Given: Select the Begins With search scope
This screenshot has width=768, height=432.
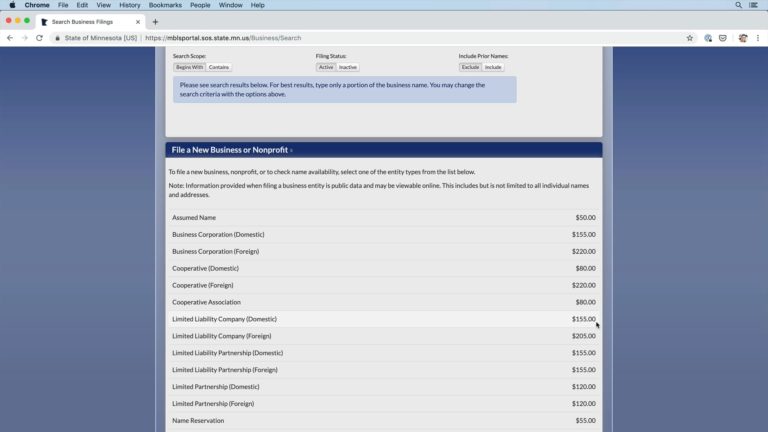Looking at the screenshot, I should pos(189,67).
